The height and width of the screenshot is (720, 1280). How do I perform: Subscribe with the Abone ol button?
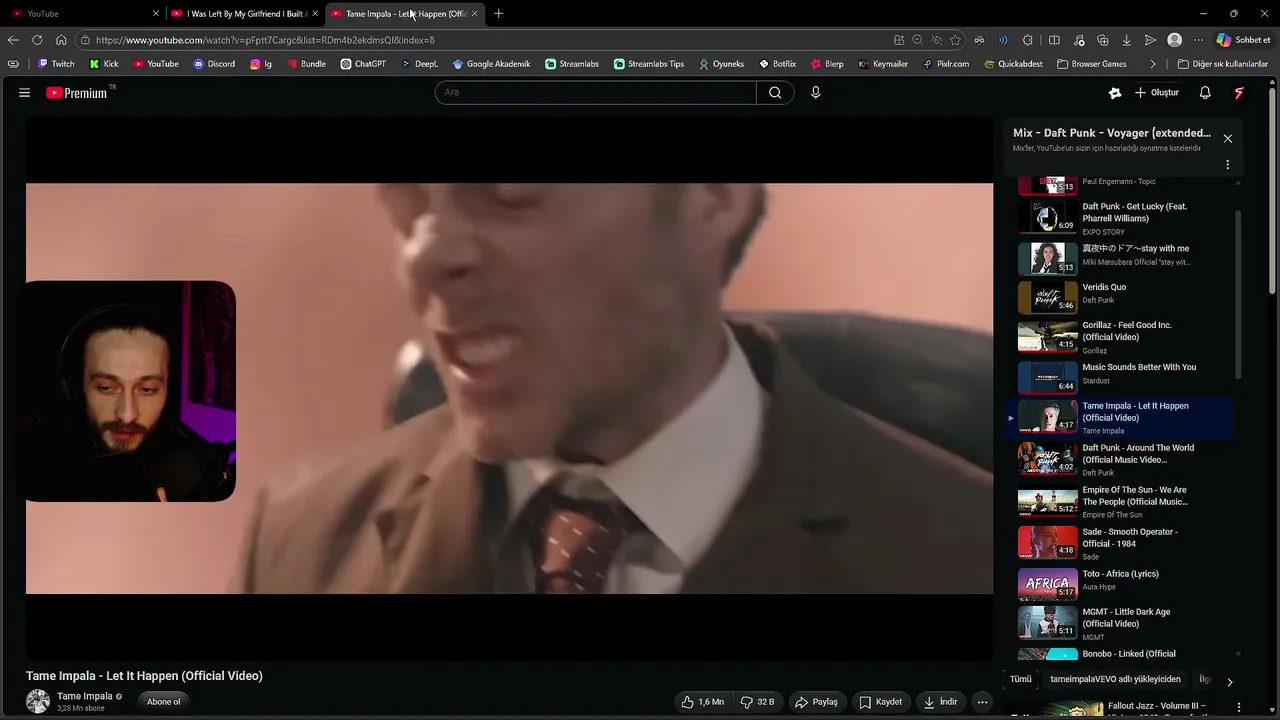(x=164, y=702)
